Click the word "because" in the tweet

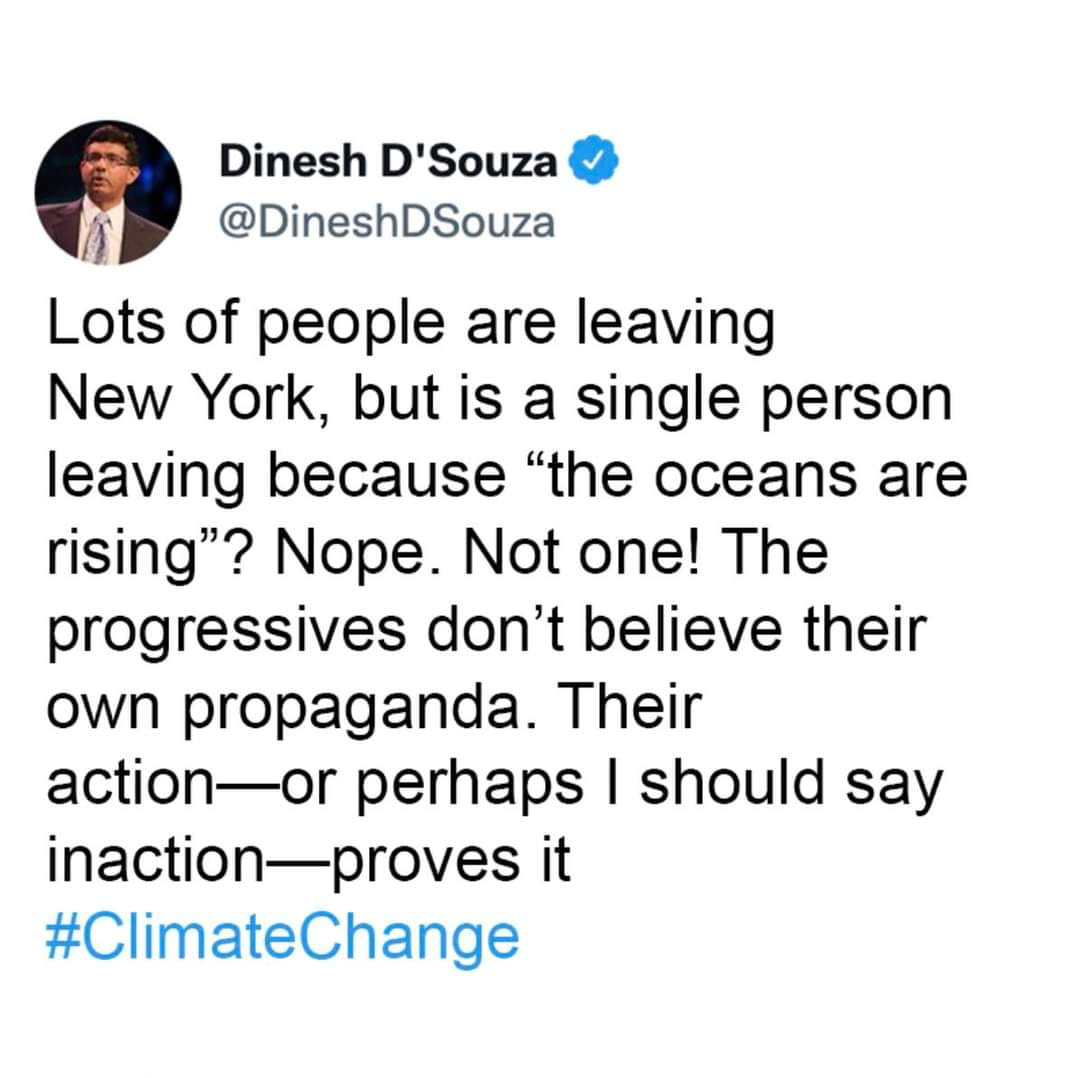click(386, 475)
